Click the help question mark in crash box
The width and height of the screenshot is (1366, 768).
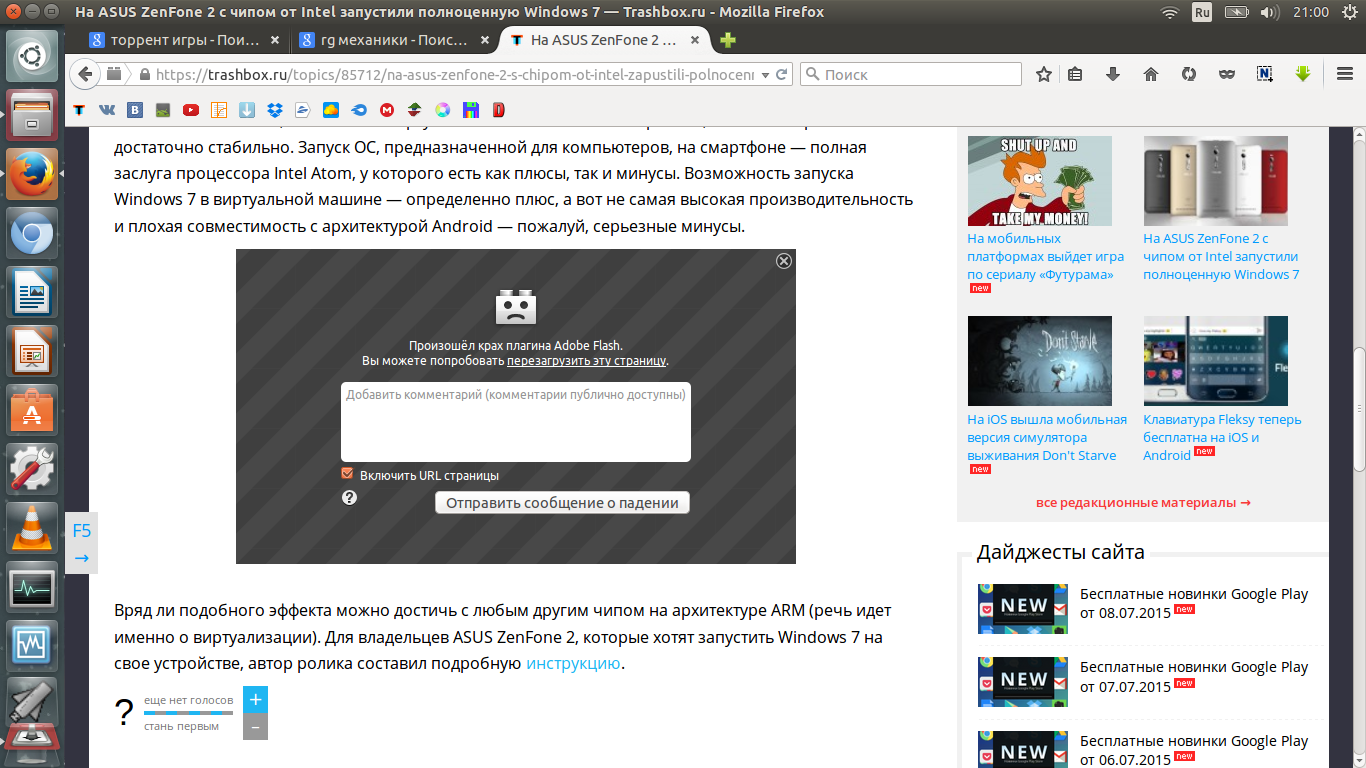(349, 497)
